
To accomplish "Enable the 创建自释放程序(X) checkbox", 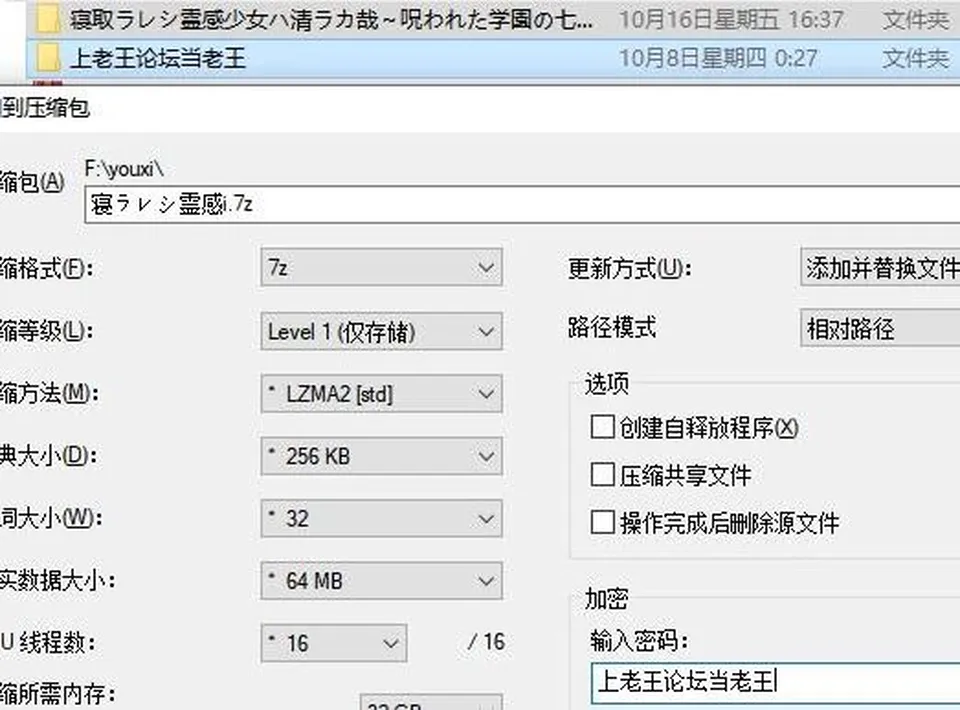I will tap(602, 427).
